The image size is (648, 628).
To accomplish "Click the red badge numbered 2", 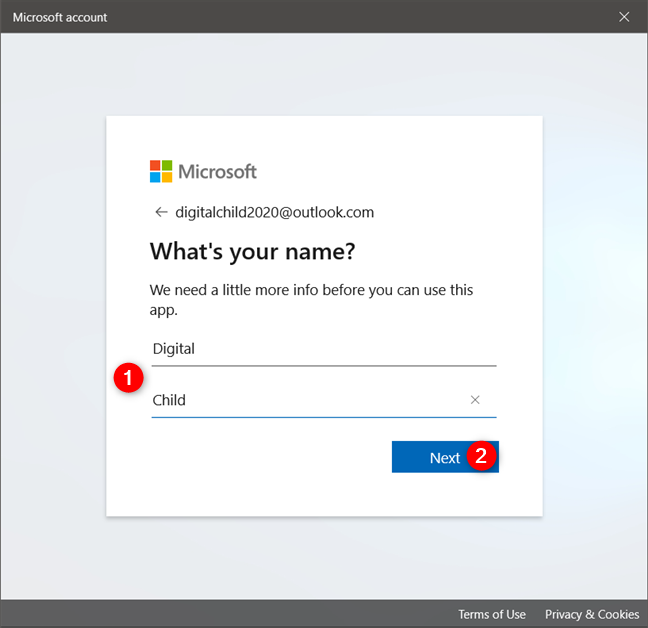I will tap(482, 456).
